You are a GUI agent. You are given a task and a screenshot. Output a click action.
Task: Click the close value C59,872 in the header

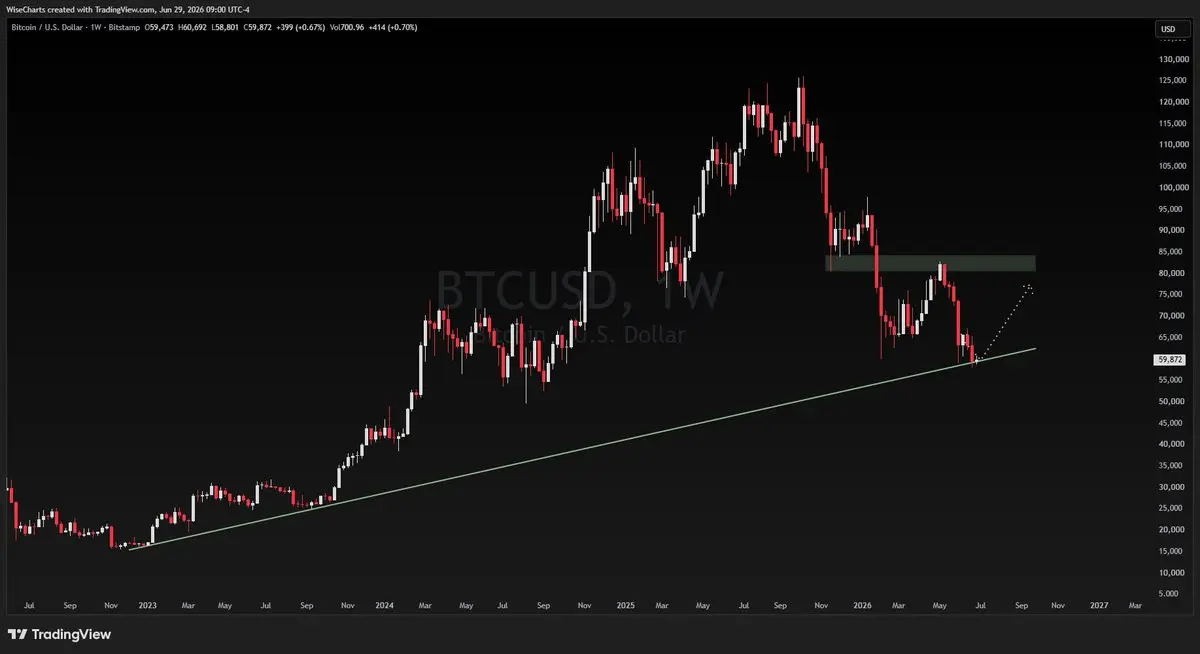coord(258,27)
